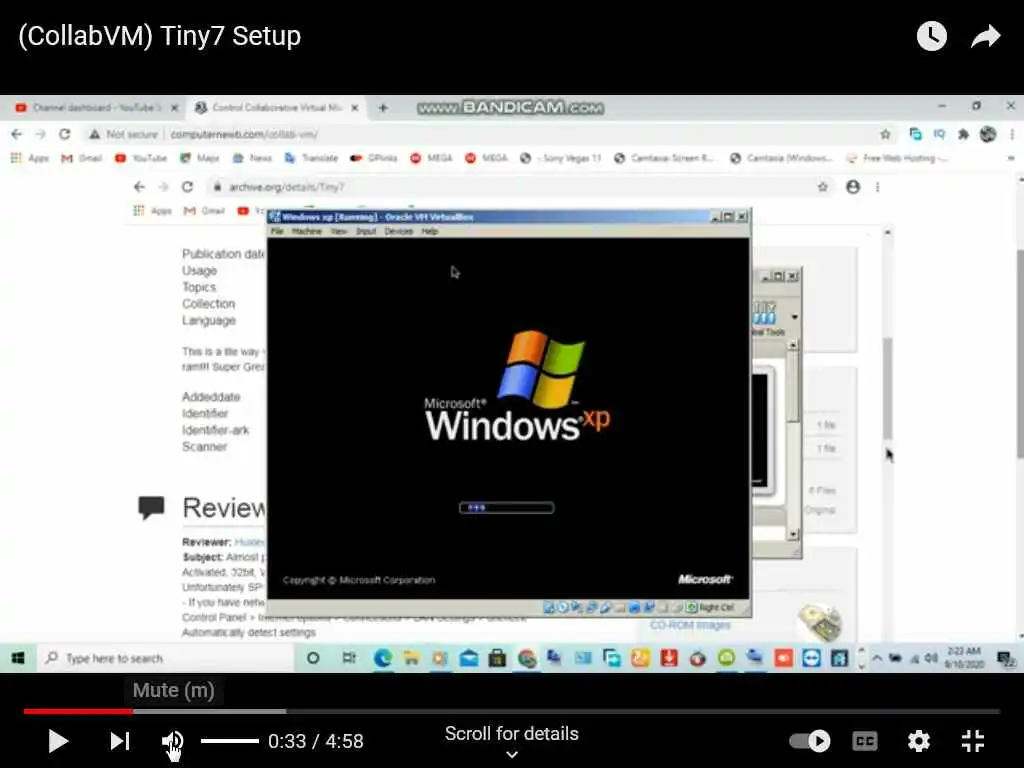Screen dimensions: 1024x768
Task: Switch to Chrome on taskbar
Action: pos(526,658)
